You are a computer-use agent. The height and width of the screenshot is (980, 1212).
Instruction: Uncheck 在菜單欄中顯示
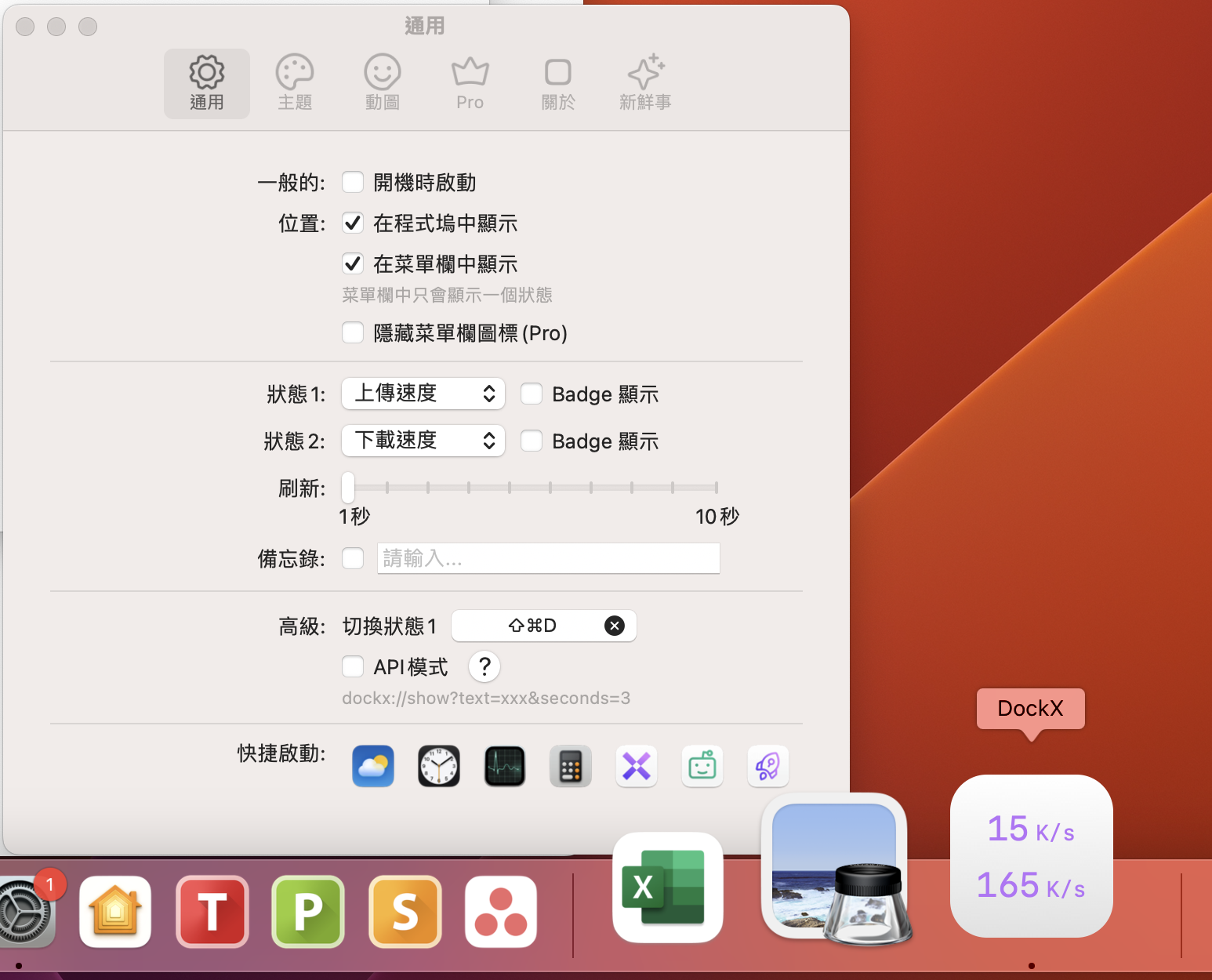[x=353, y=264]
